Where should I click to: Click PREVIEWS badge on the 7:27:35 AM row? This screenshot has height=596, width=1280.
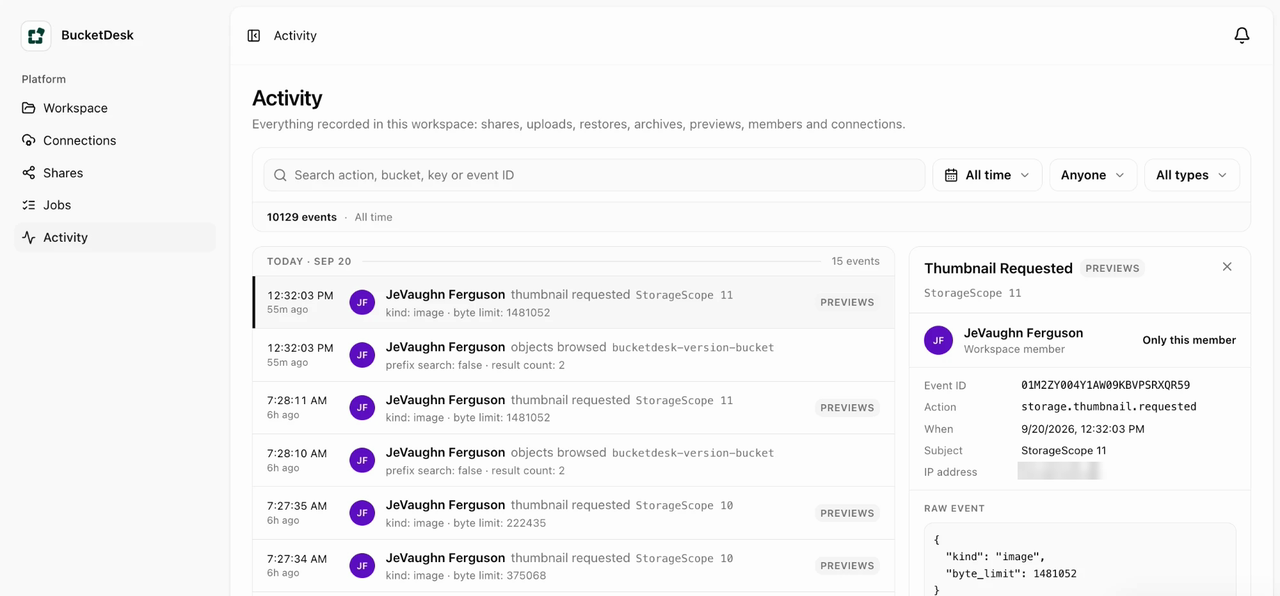(847, 513)
